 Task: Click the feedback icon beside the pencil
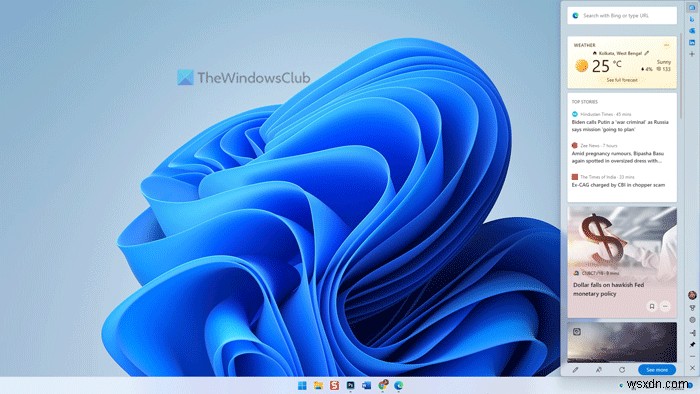pos(599,370)
